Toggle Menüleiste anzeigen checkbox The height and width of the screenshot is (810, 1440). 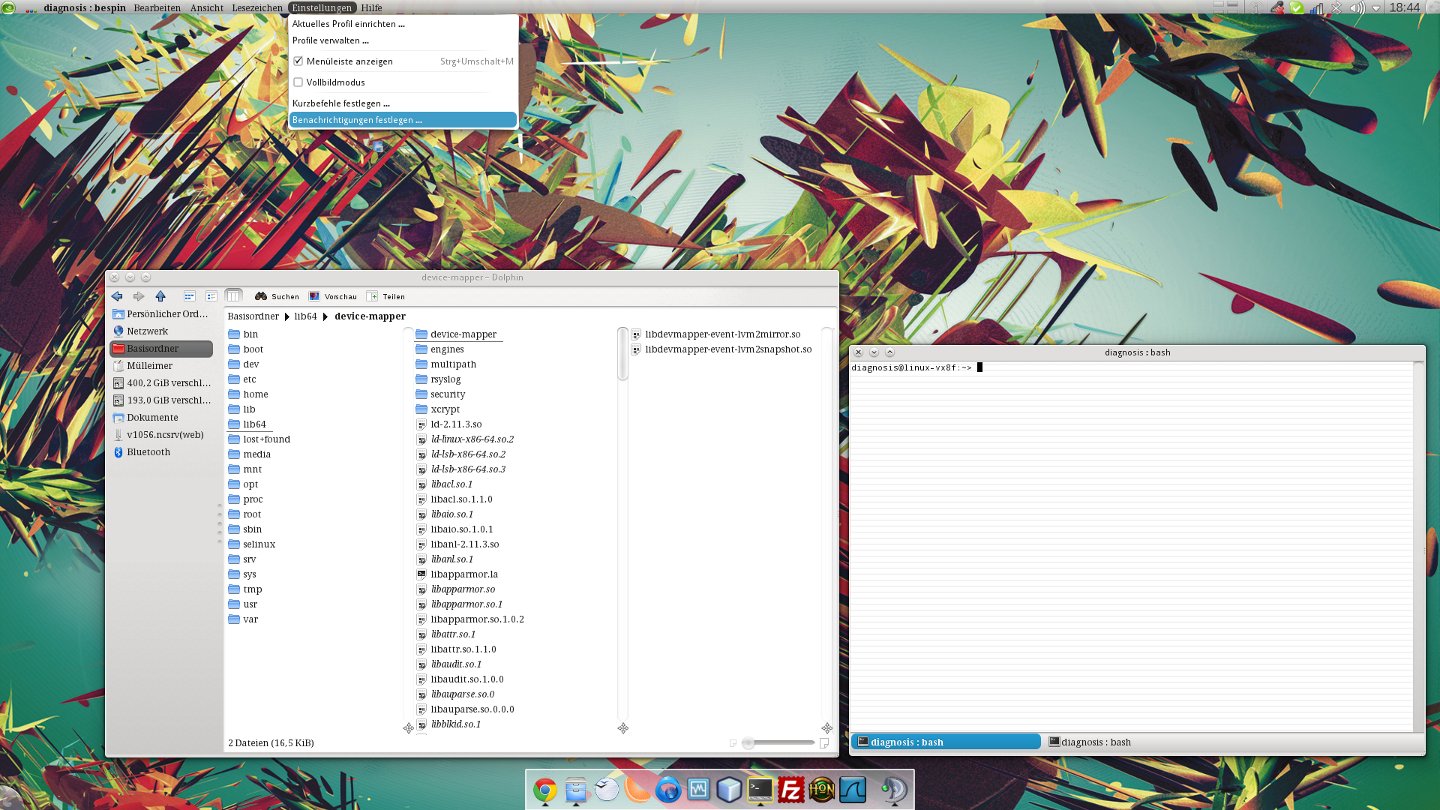[x=298, y=61]
